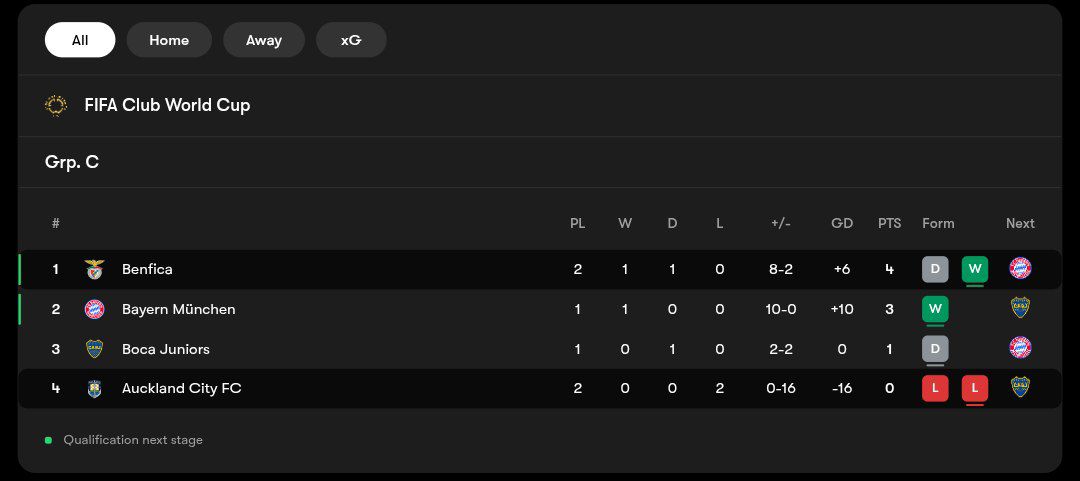Switch to the Home standings tab
Screen dimensions: 1080x481
tap(169, 40)
